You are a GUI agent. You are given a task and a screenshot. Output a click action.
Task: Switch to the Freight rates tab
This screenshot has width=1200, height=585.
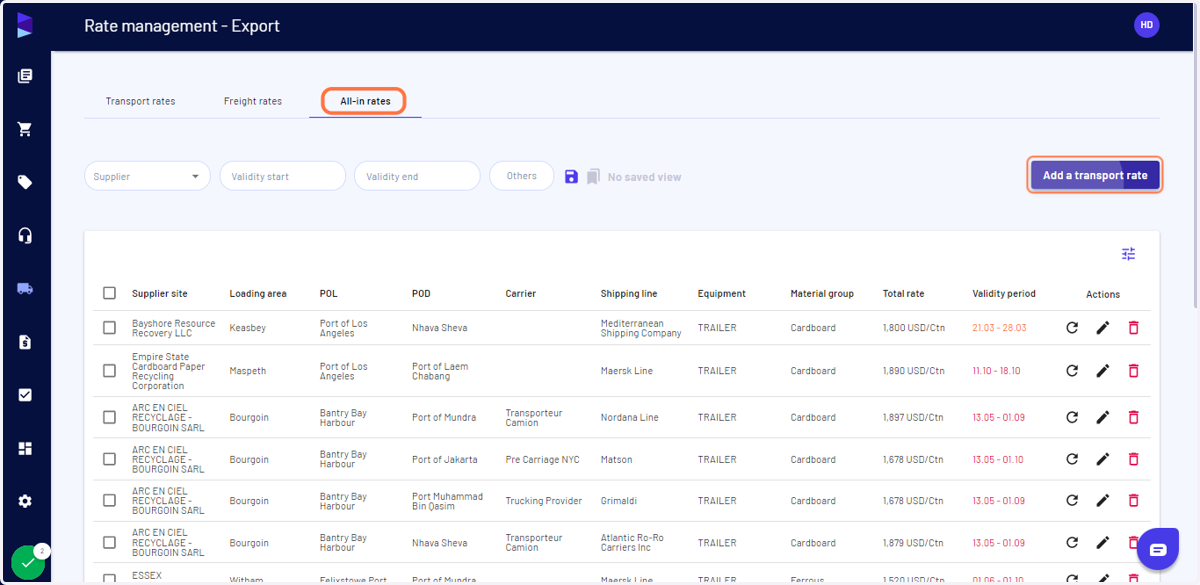(253, 101)
